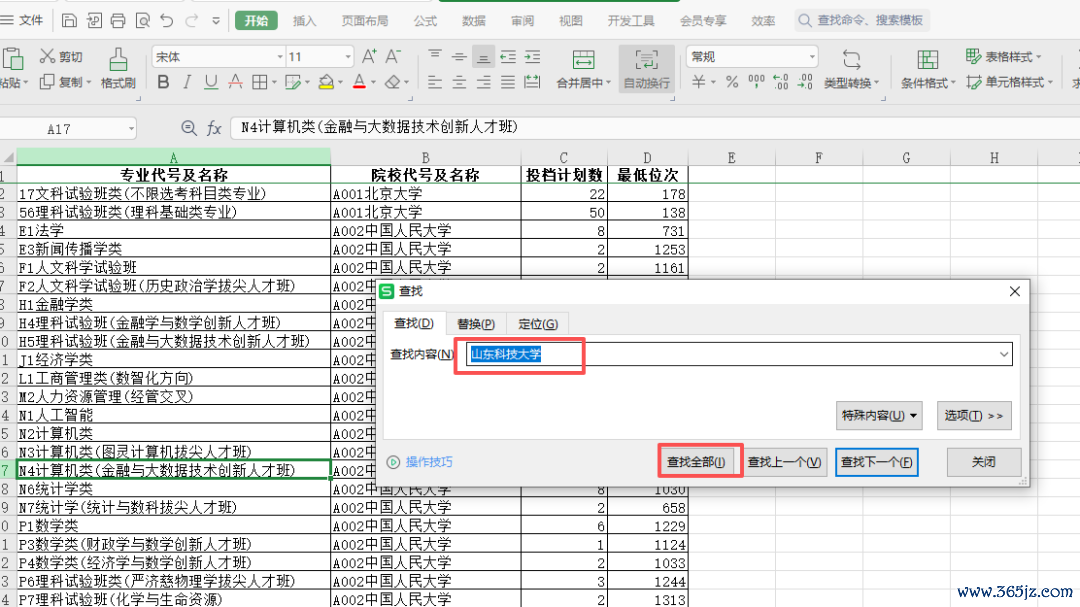Screen dimensions: 1080x607
Task: Open font size dropdown showing 11
Action: click(x=347, y=56)
